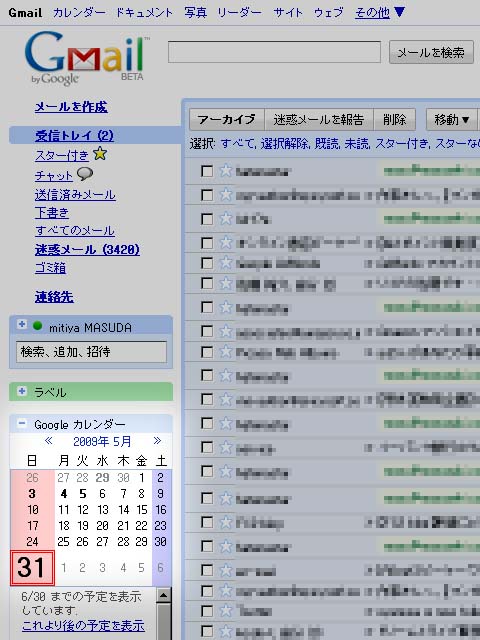Focus the mail search field
The image size is (480, 640).
274,52
